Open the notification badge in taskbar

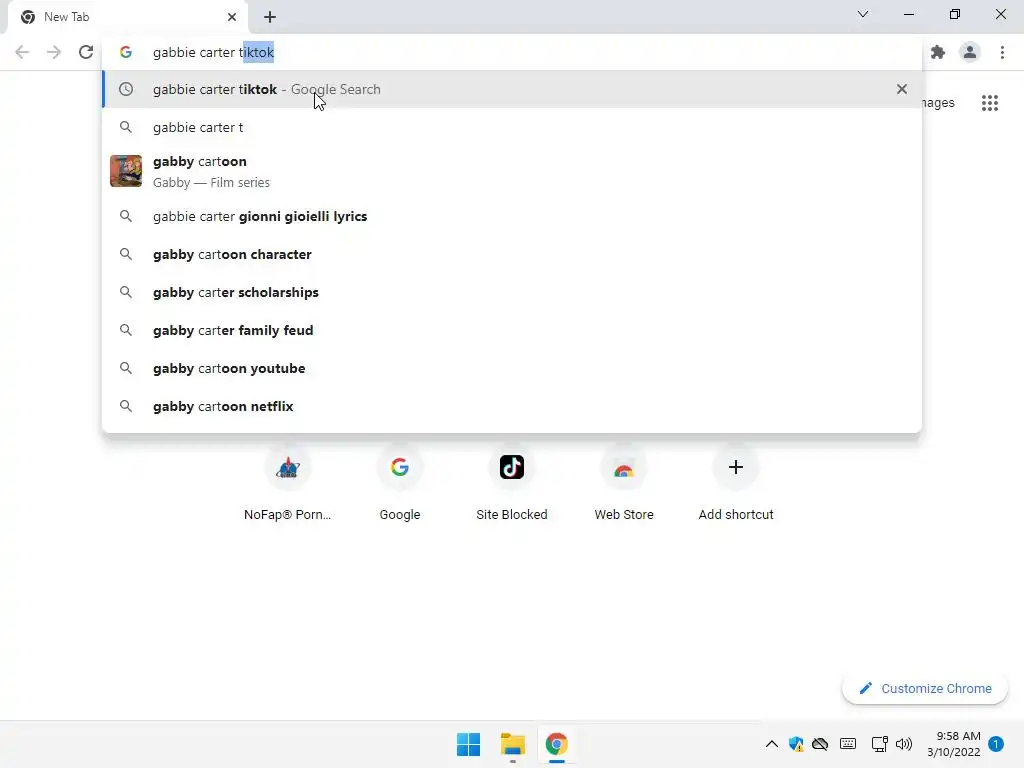click(x=996, y=744)
